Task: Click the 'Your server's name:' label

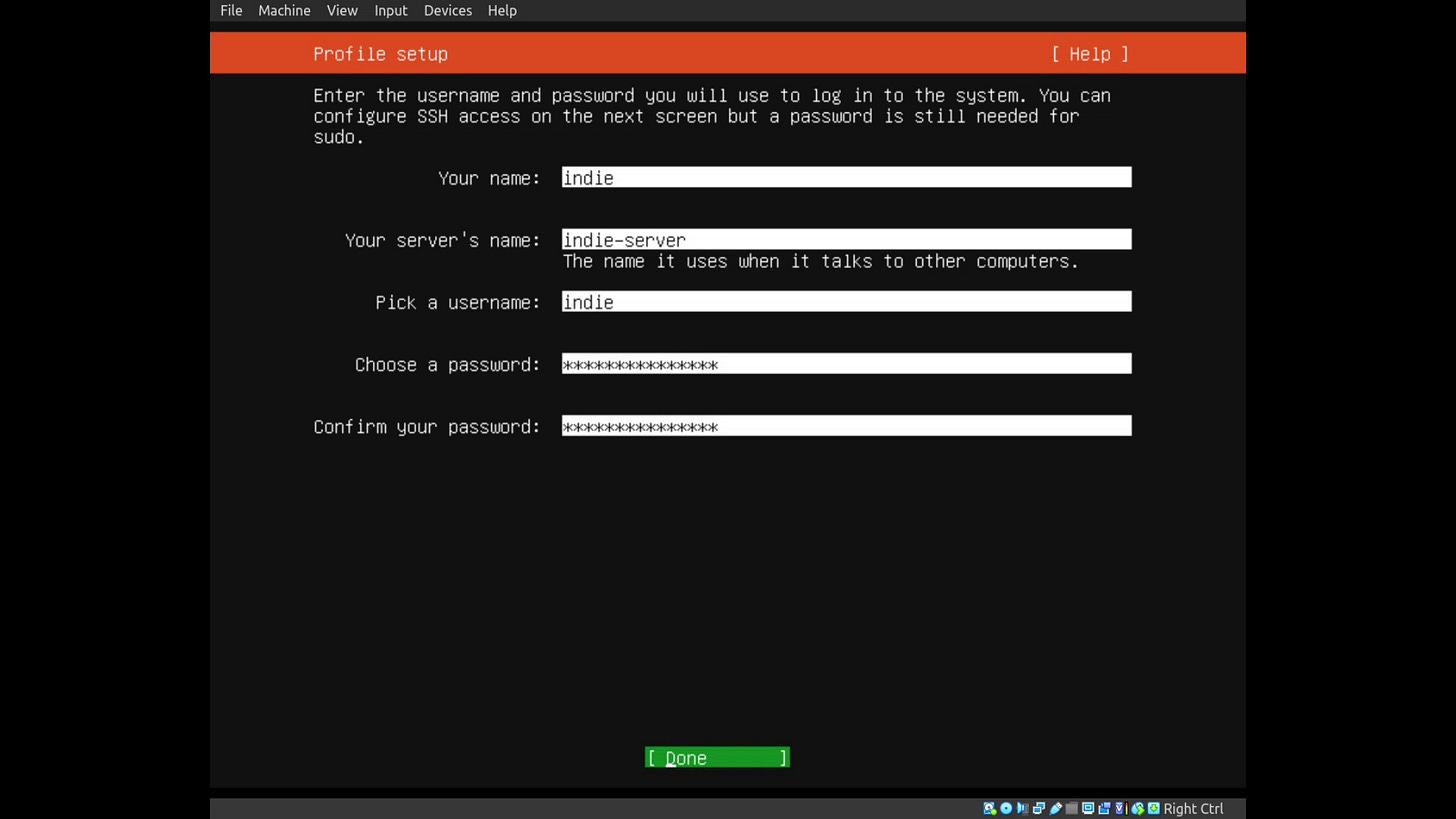Action: (x=442, y=240)
